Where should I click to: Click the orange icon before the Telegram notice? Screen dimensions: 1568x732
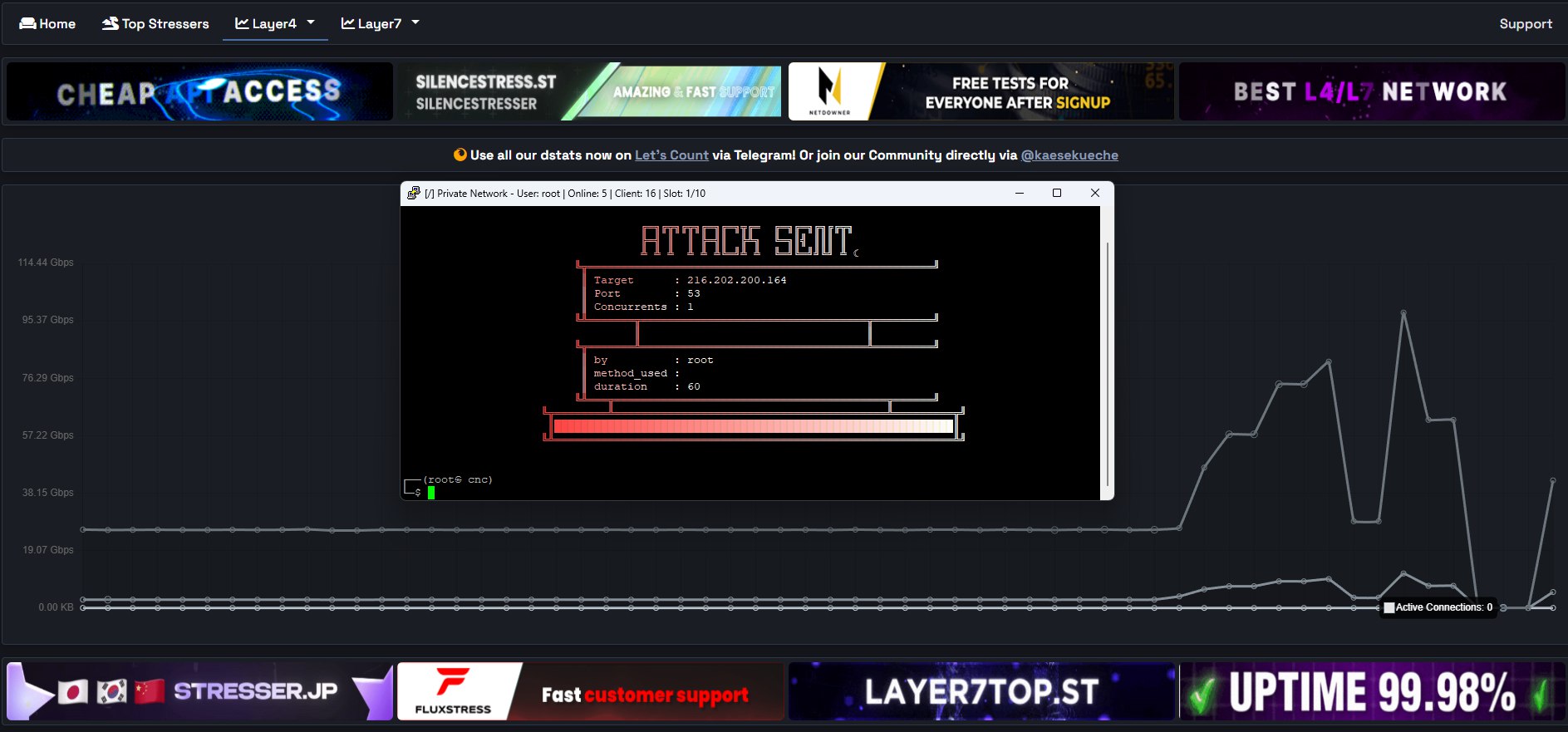pyautogui.click(x=460, y=155)
